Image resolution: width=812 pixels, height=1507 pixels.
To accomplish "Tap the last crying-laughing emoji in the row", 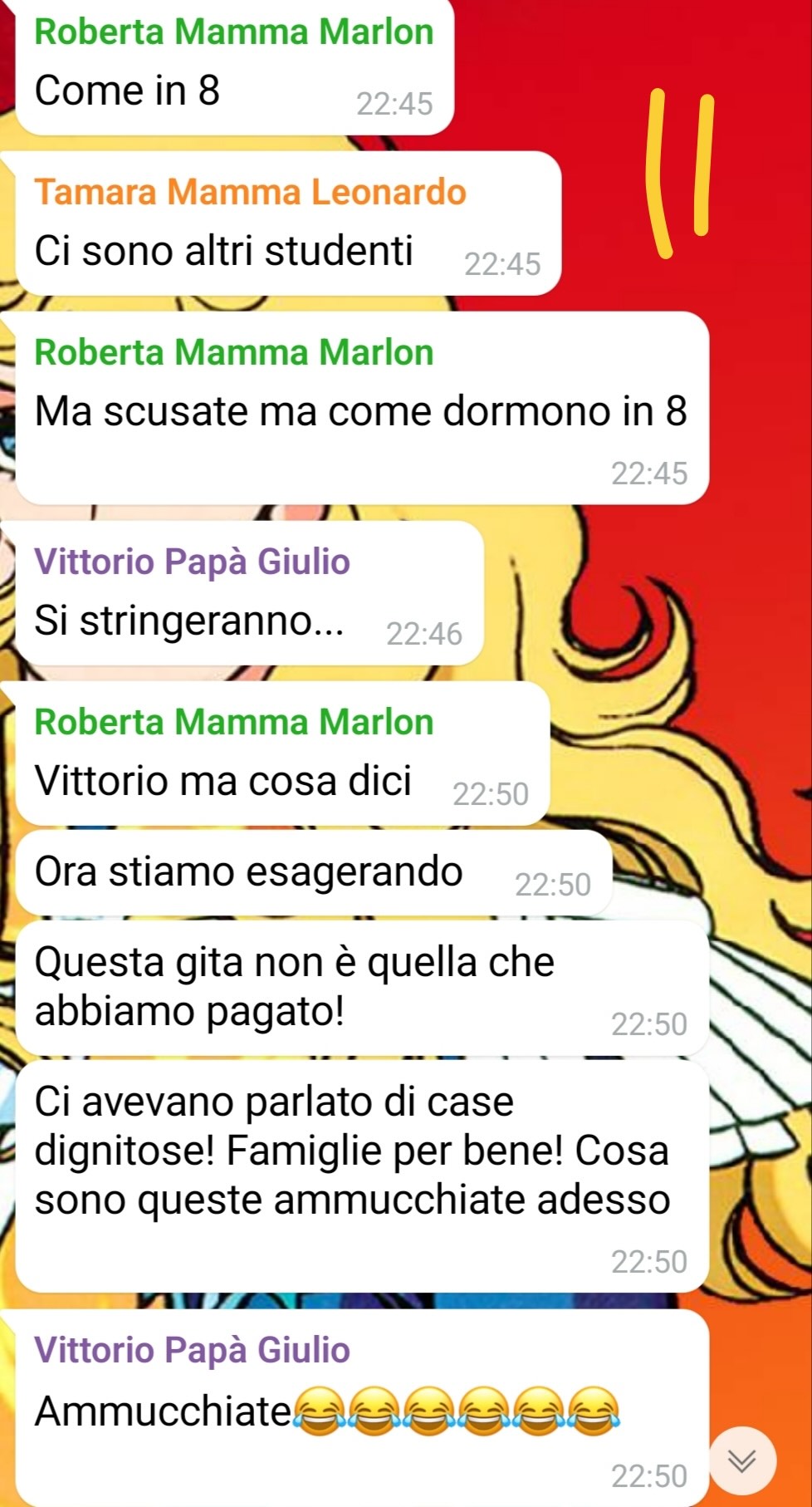I will click(593, 1411).
